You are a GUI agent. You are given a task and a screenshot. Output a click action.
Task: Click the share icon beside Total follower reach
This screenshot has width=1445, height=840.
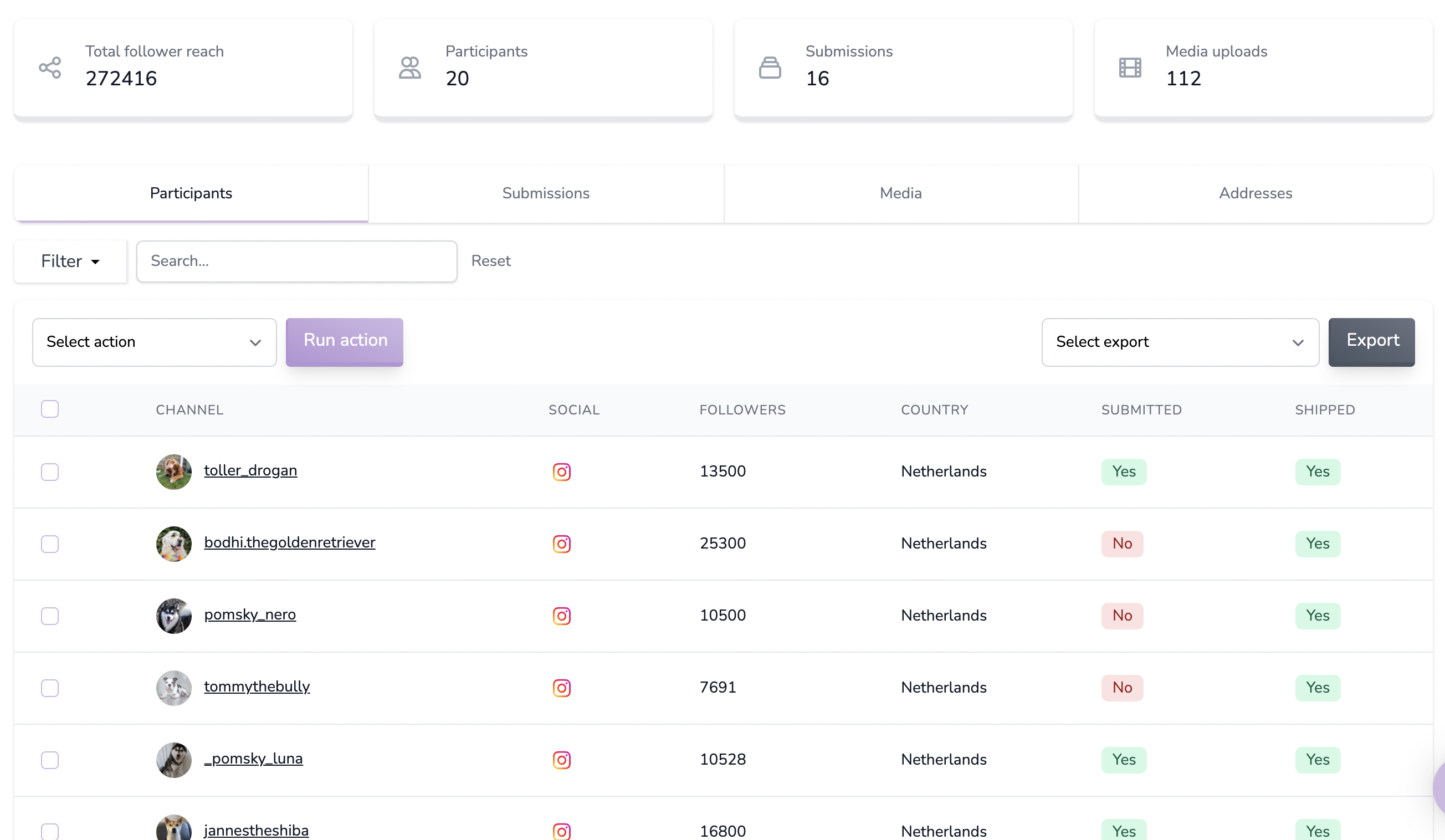point(50,68)
